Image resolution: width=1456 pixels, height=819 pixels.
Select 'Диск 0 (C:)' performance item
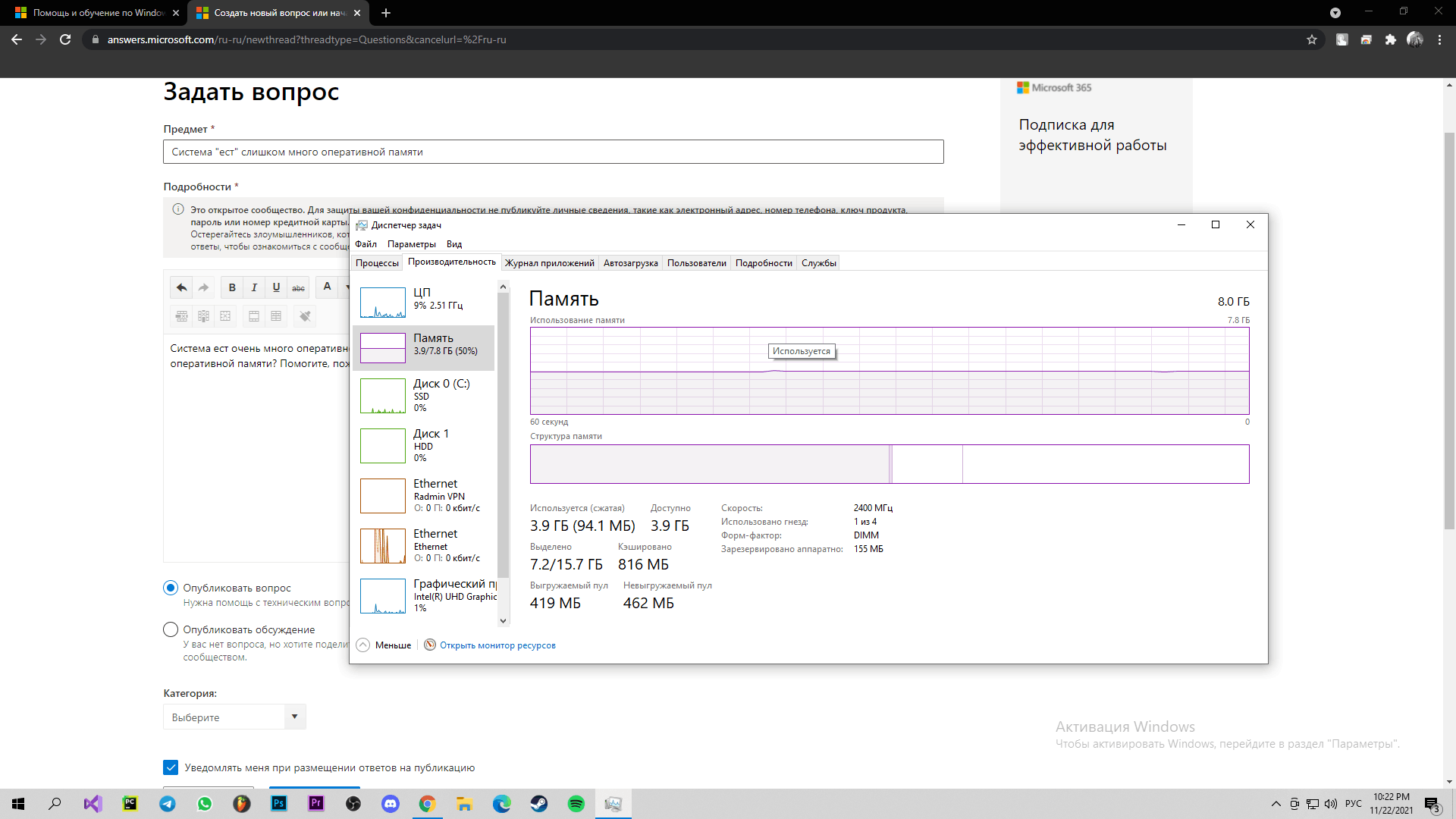[425, 396]
